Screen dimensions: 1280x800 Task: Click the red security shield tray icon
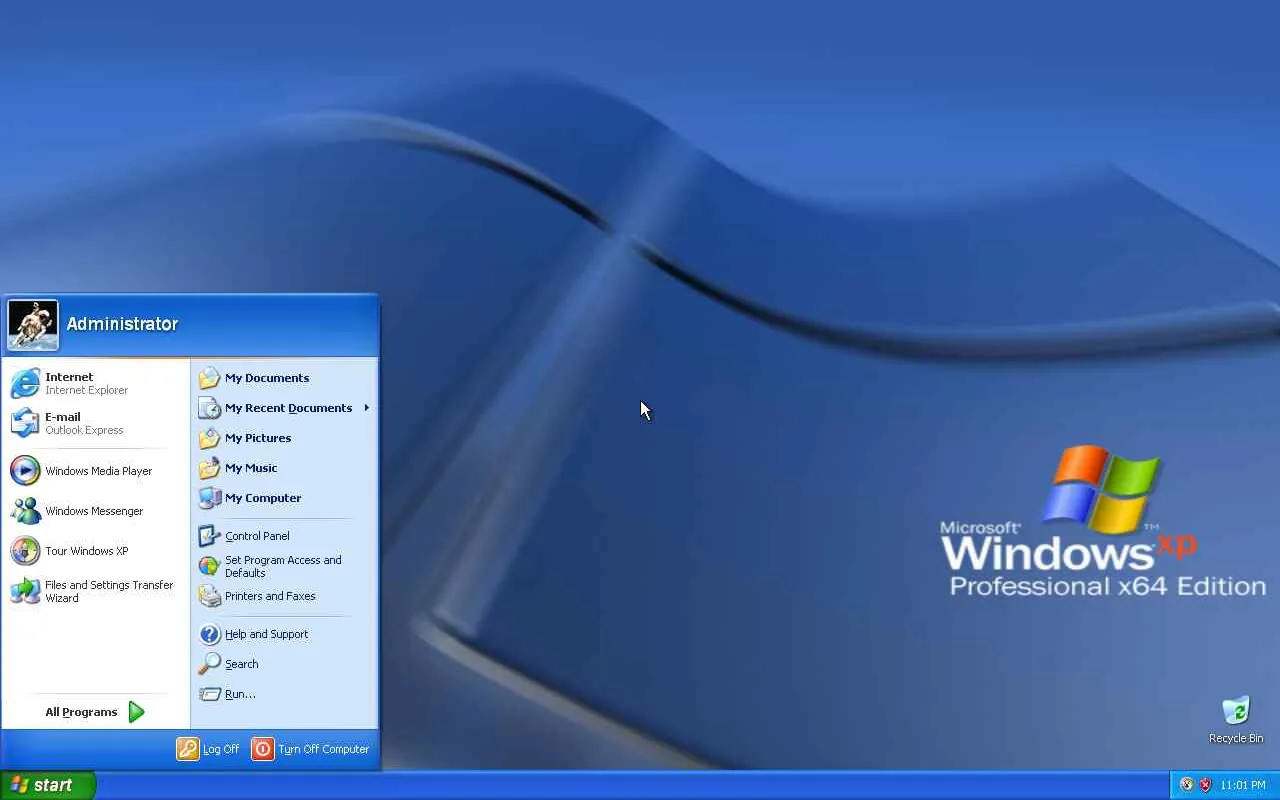1205,785
